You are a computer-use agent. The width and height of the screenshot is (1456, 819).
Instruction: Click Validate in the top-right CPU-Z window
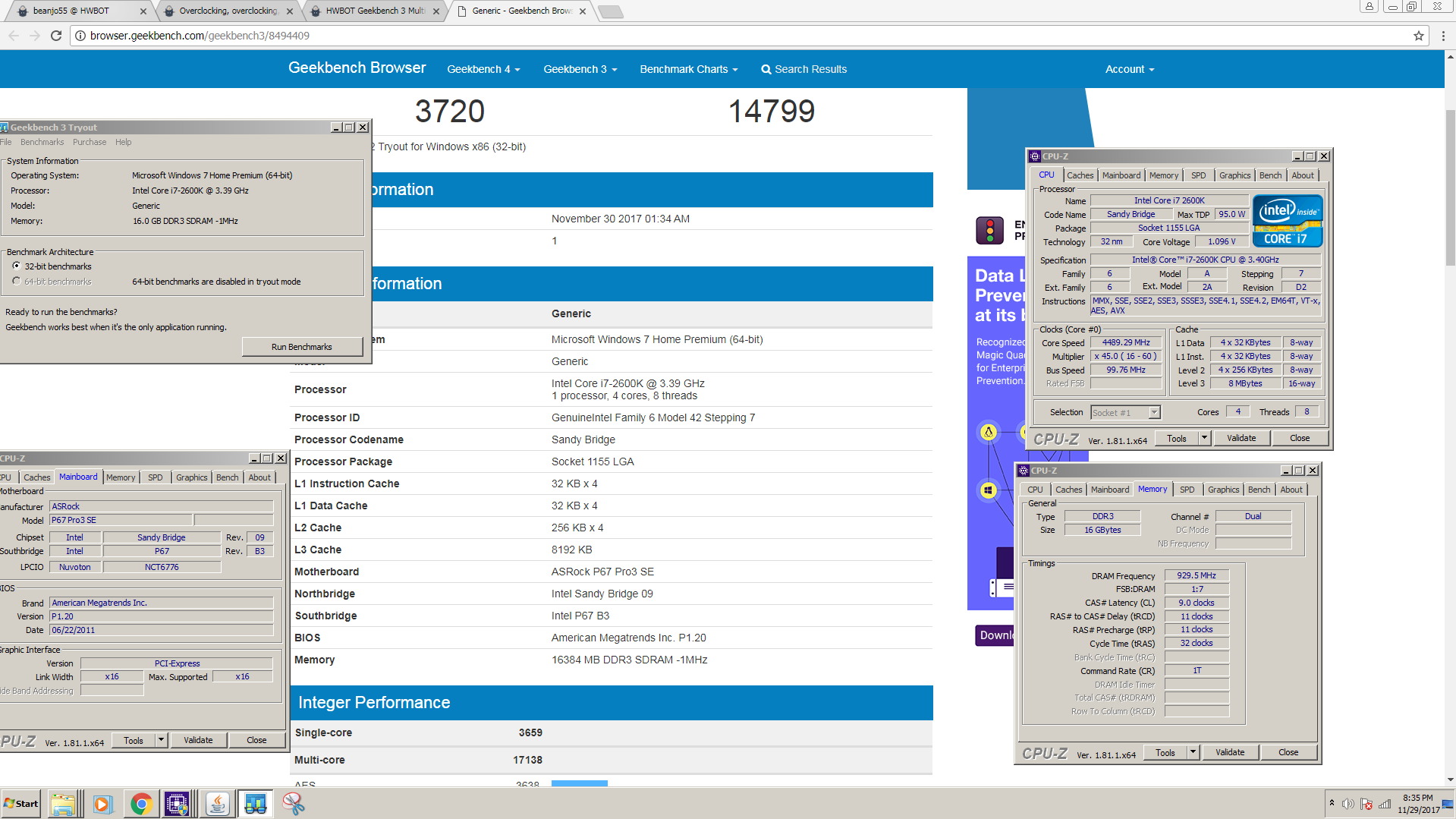coord(1241,438)
